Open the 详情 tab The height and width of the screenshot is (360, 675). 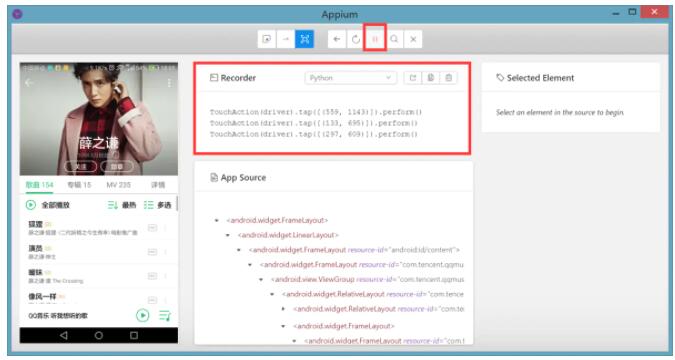pyautogui.click(x=158, y=185)
